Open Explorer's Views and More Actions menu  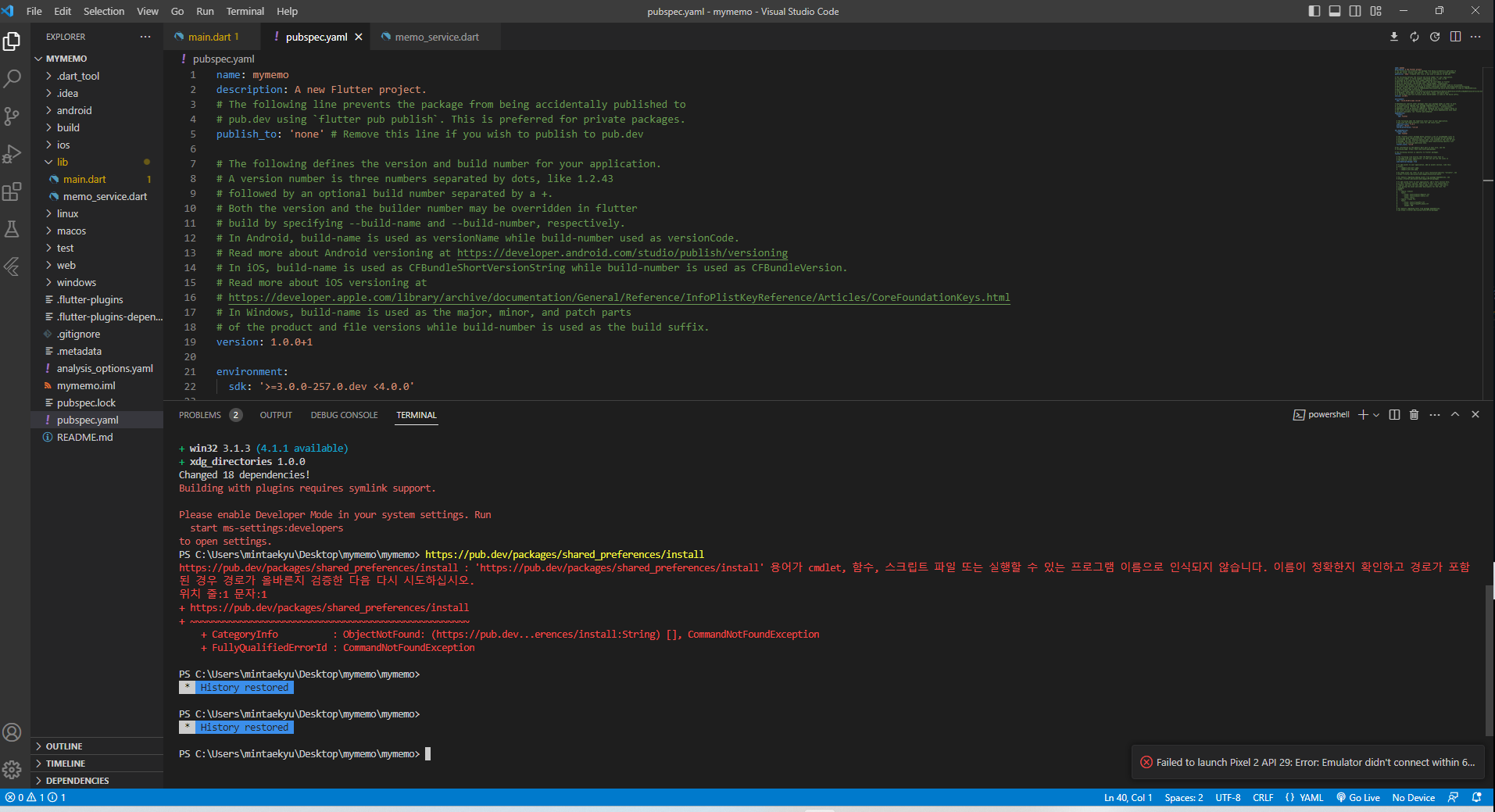point(145,37)
